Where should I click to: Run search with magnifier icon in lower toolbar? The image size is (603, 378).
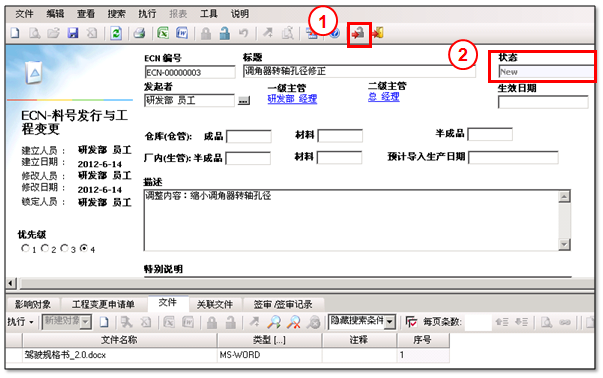tap(274, 322)
